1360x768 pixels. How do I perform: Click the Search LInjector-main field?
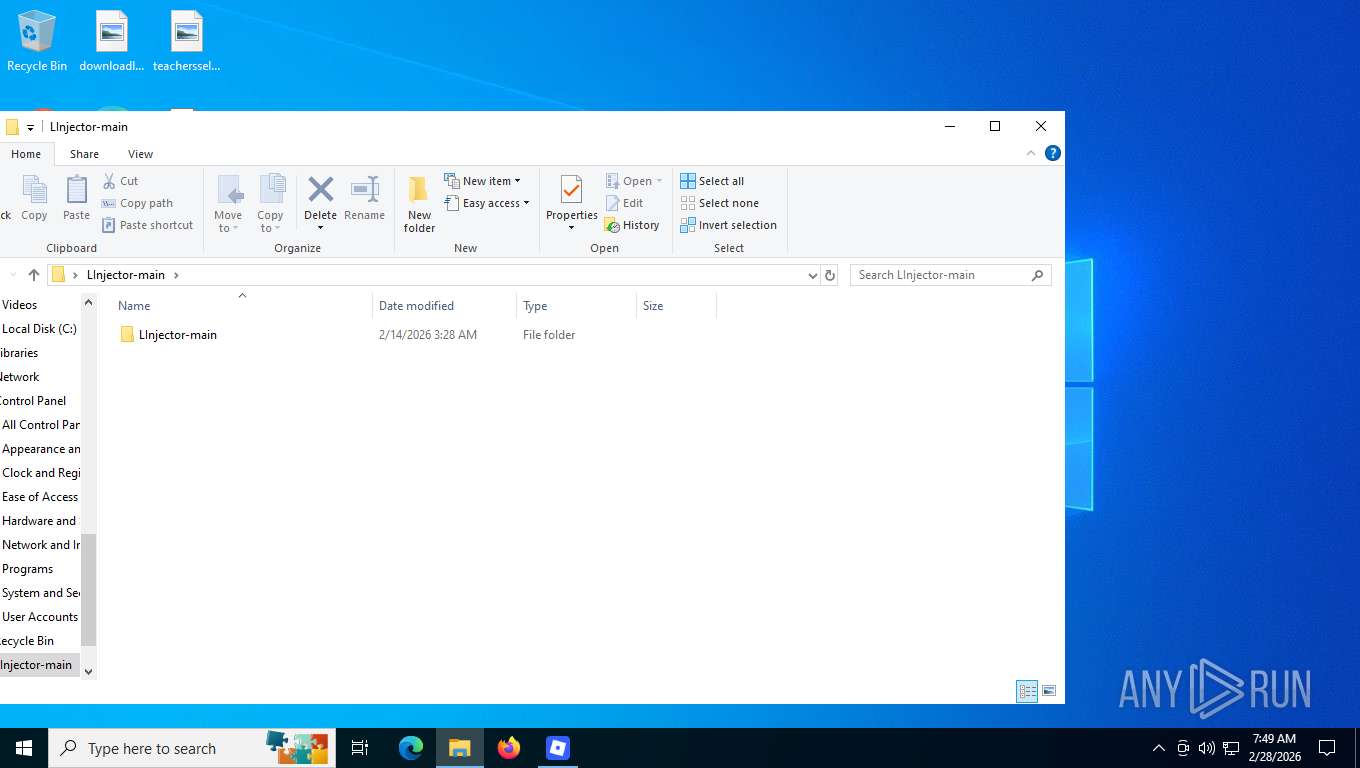950,275
